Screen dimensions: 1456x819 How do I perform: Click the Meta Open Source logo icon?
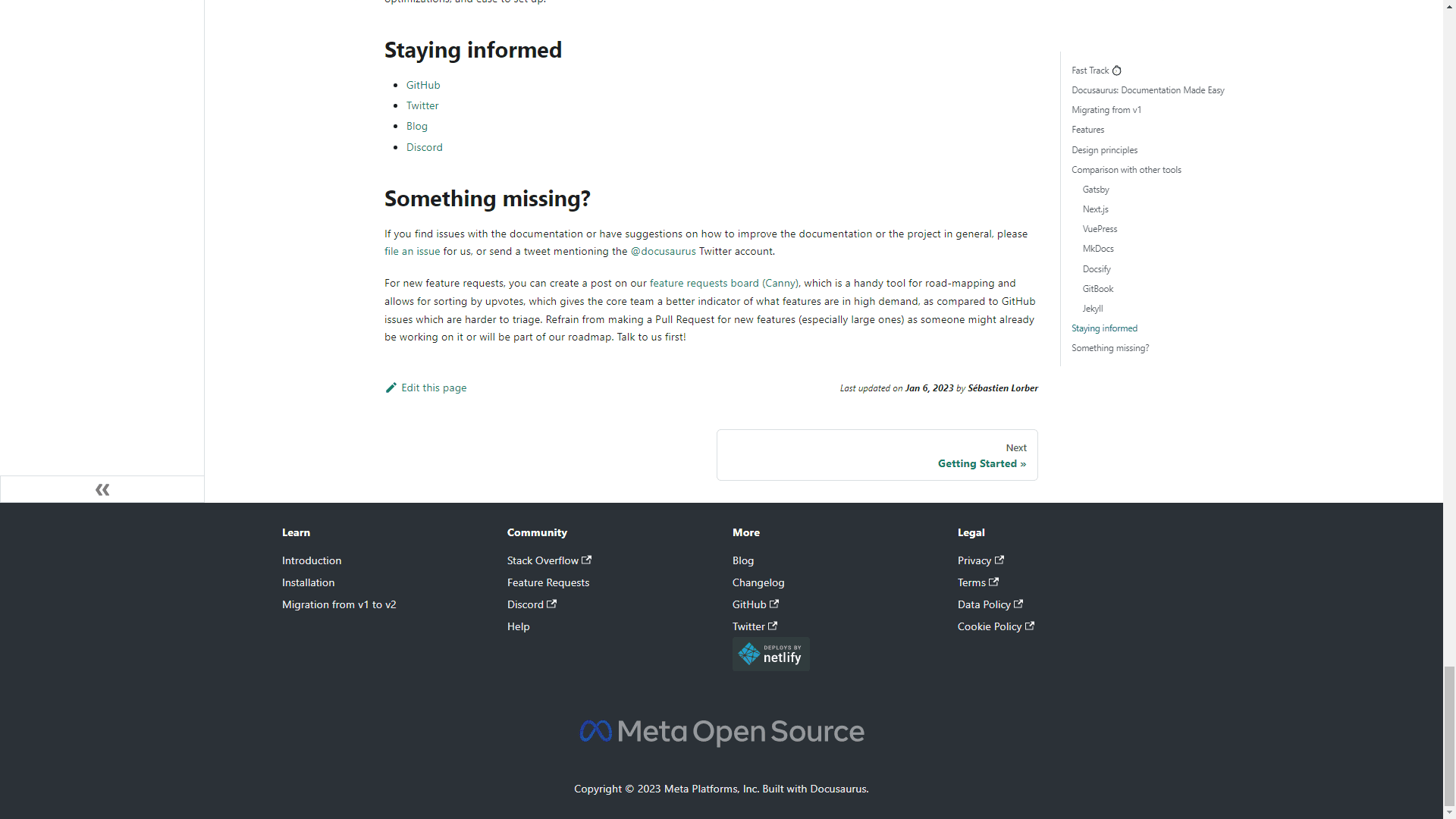pyautogui.click(x=595, y=730)
